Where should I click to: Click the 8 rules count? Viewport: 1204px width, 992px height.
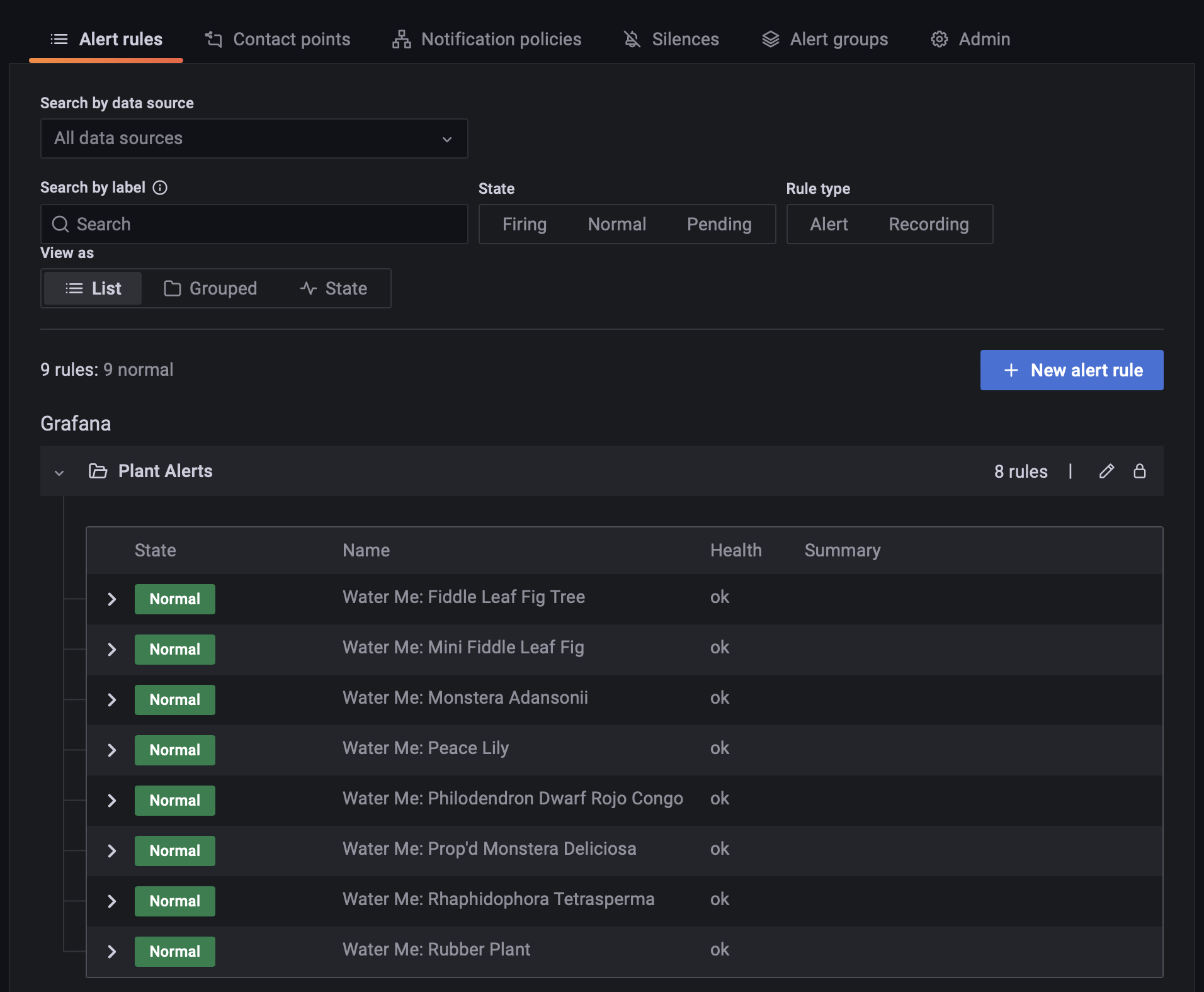click(1020, 471)
